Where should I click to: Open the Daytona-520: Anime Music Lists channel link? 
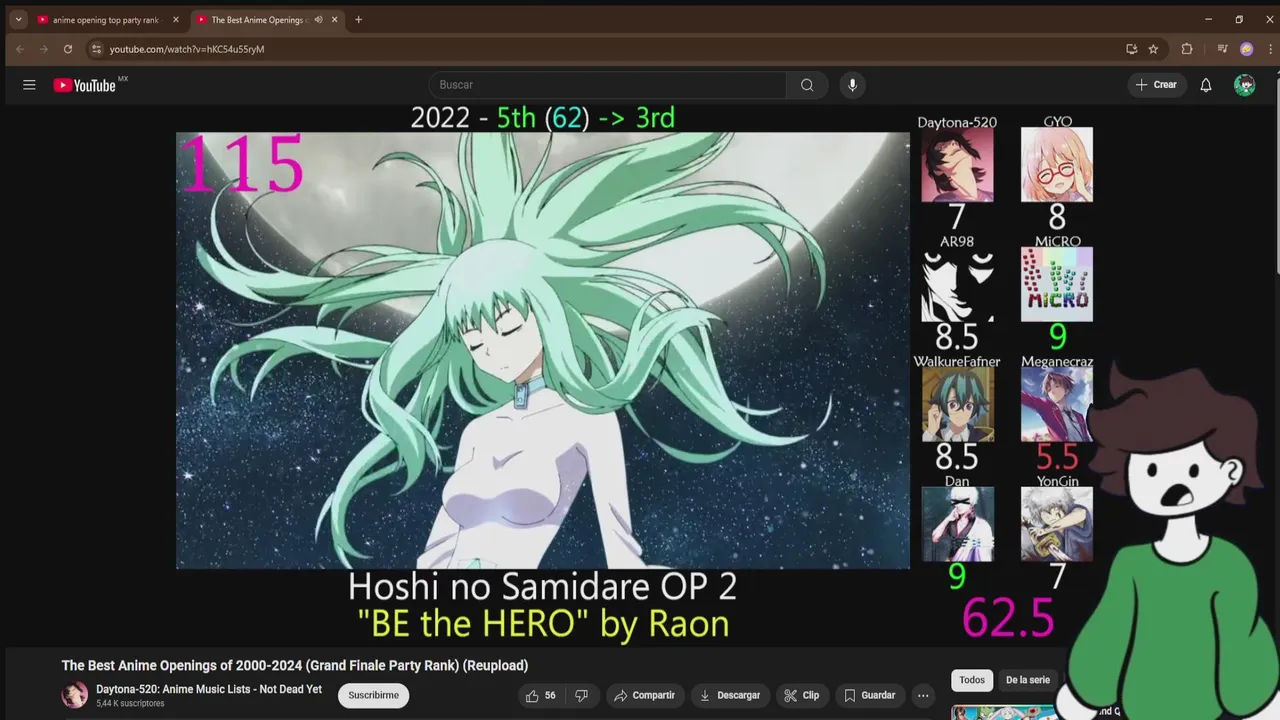pos(209,689)
